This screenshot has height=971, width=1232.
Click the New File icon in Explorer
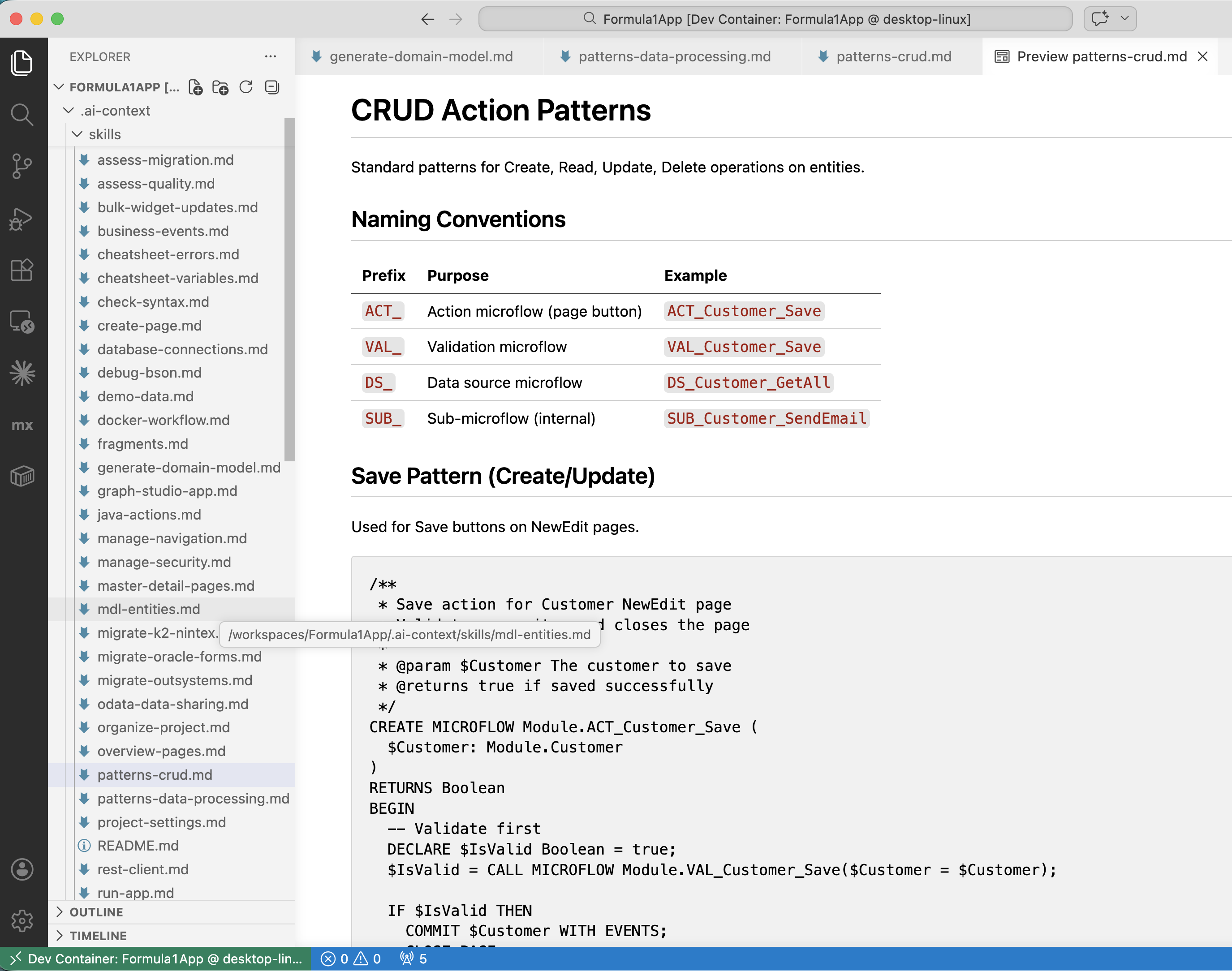196,87
